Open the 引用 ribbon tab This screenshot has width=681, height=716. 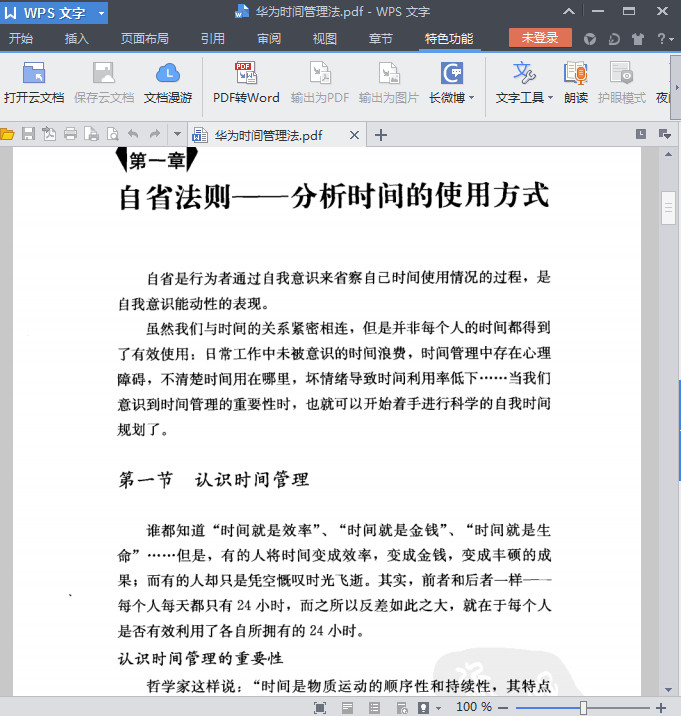pyautogui.click(x=212, y=38)
